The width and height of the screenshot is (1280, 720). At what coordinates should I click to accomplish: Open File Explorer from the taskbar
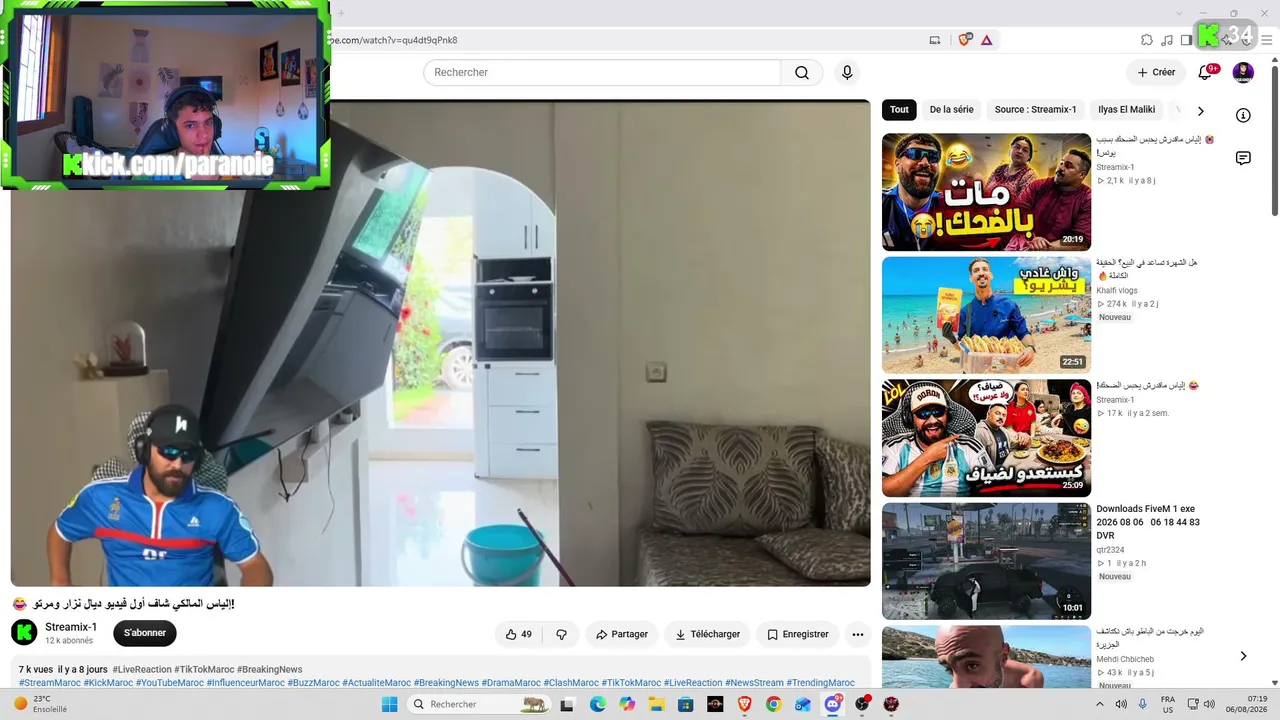pos(657,704)
